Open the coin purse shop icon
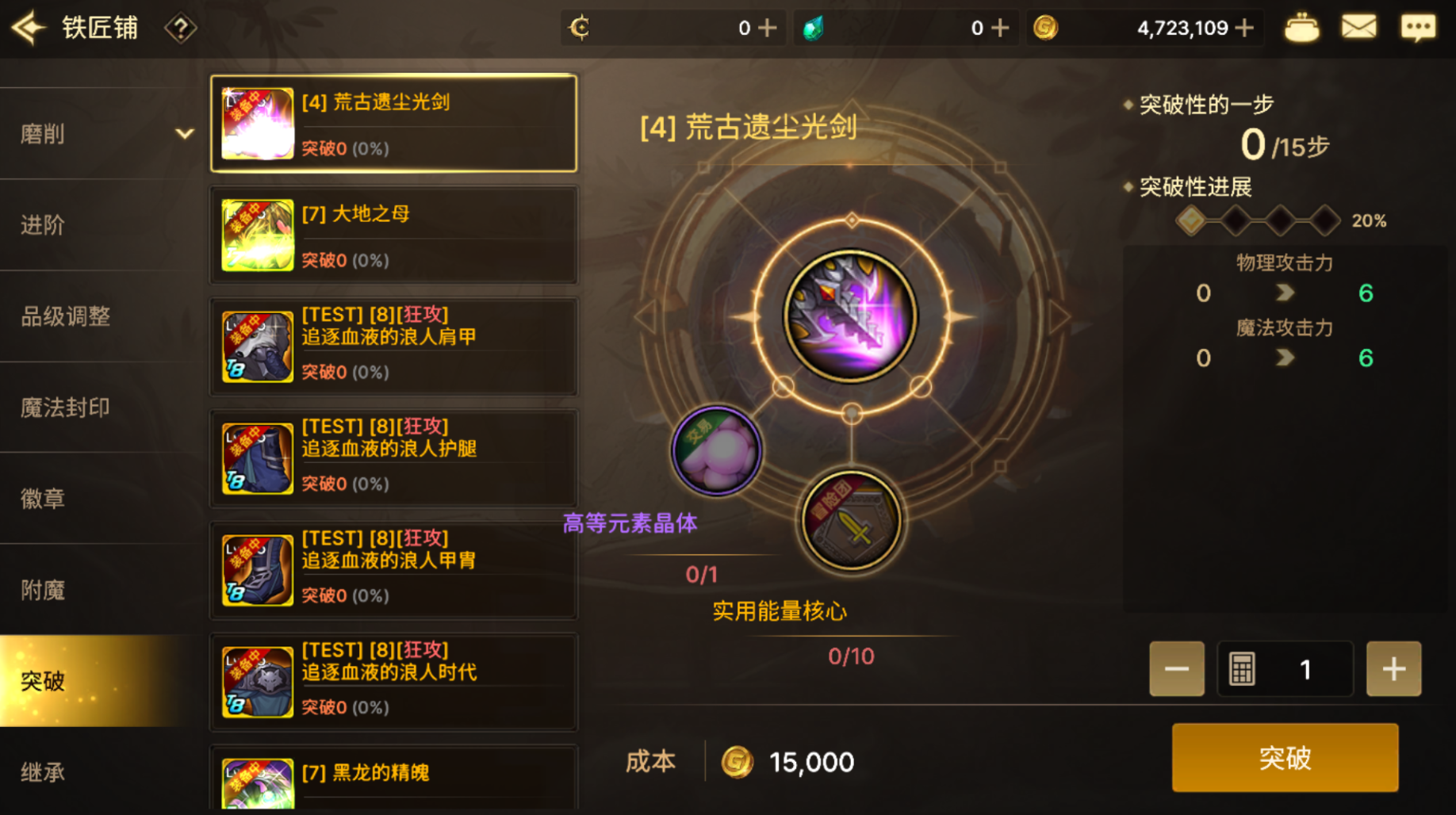Viewport: 1456px width, 815px height. pos(1301,28)
